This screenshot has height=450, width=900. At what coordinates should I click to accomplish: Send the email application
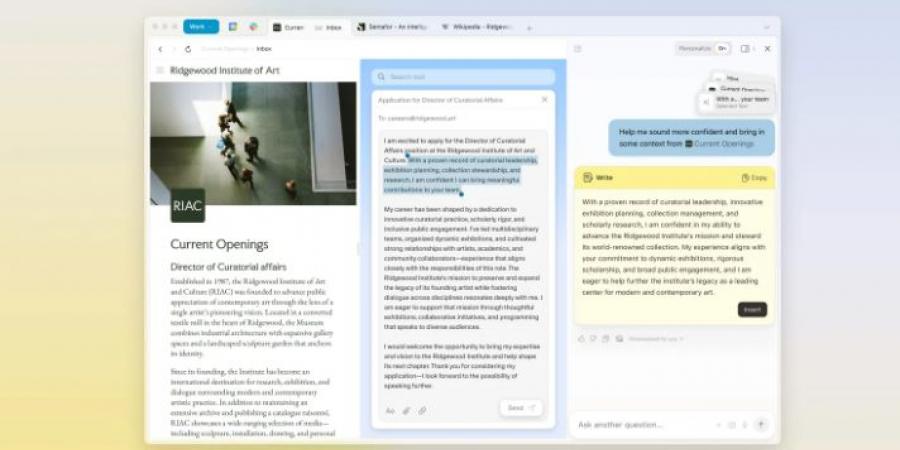521,408
